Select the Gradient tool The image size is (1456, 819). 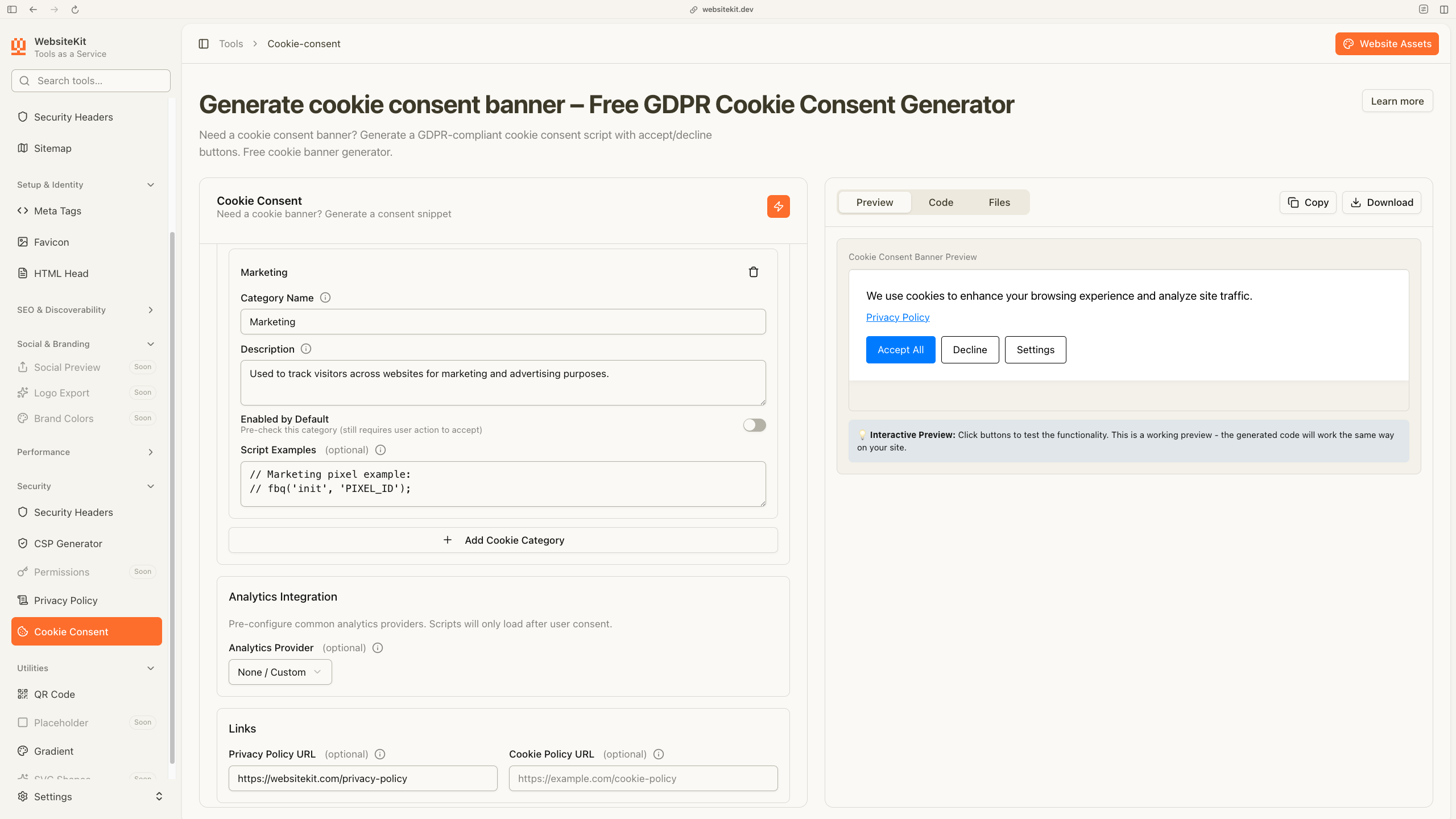tap(53, 751)
